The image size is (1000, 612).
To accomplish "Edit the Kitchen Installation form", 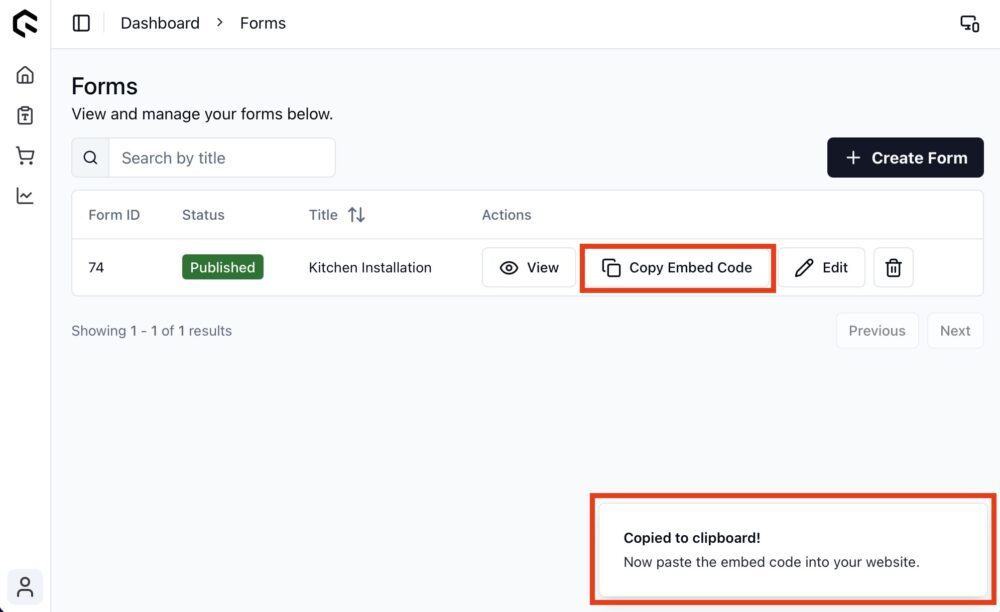I will [x=821, y=267].
